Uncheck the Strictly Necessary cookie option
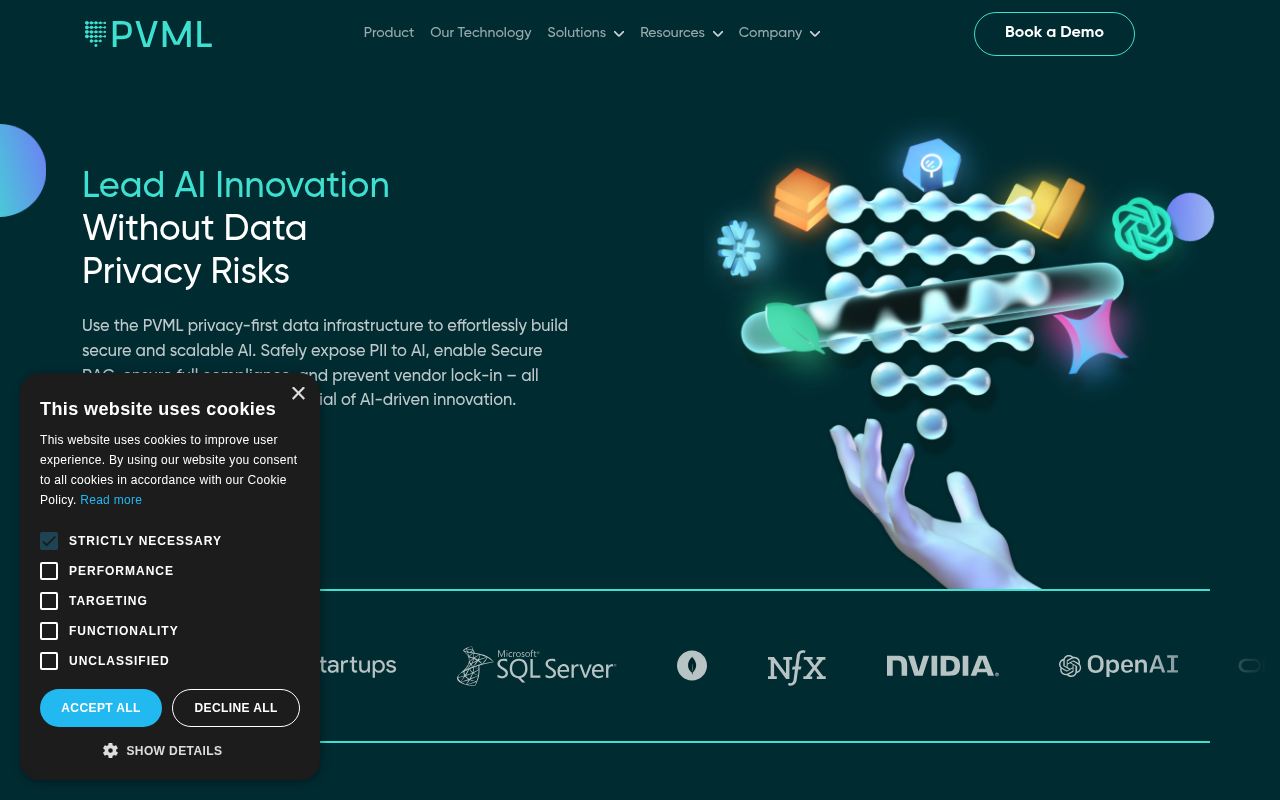This screenshot has width=1280, height=800. (48, 540)
